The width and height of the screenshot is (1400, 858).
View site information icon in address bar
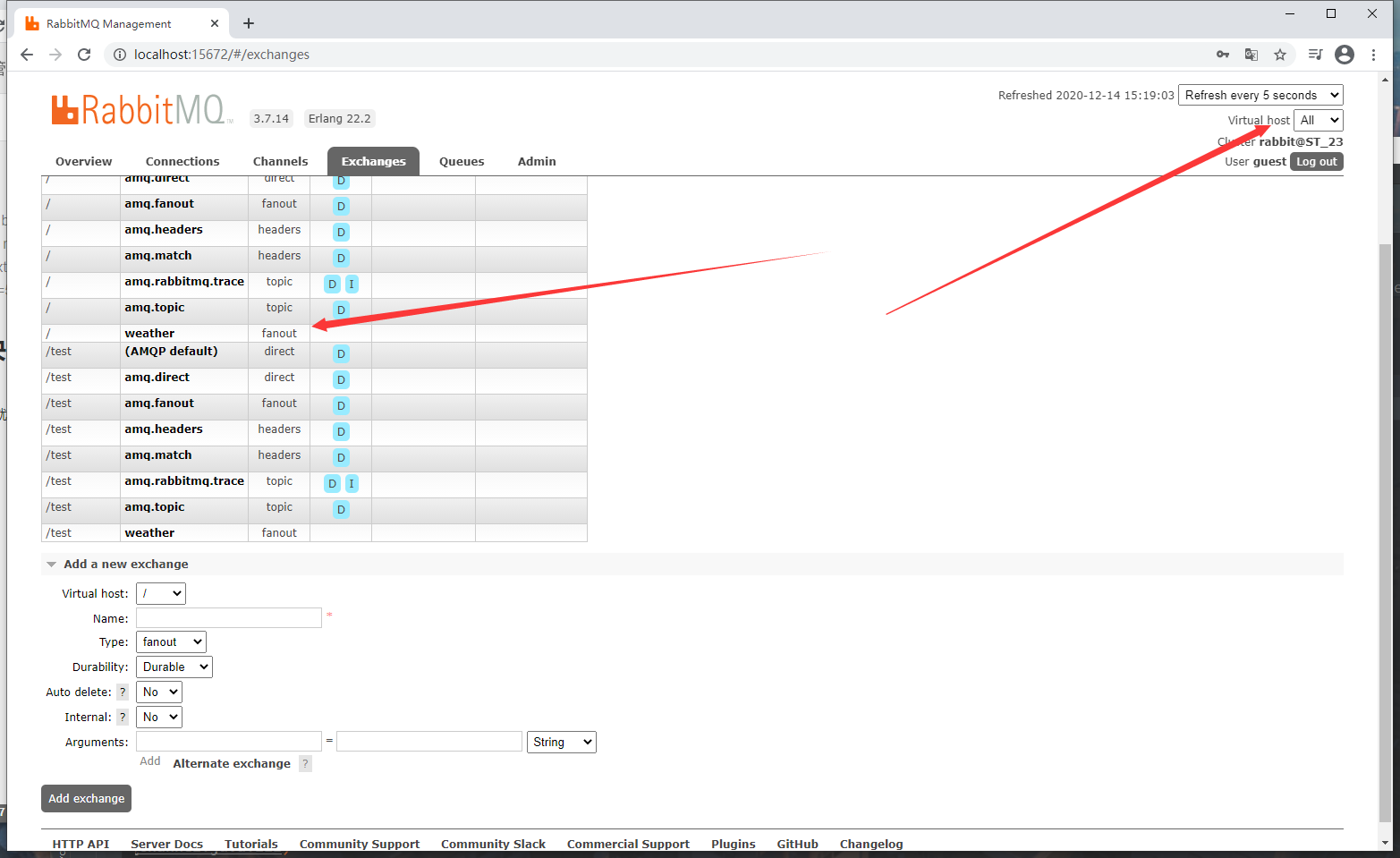pyautogui.click(x=120, y=55)
